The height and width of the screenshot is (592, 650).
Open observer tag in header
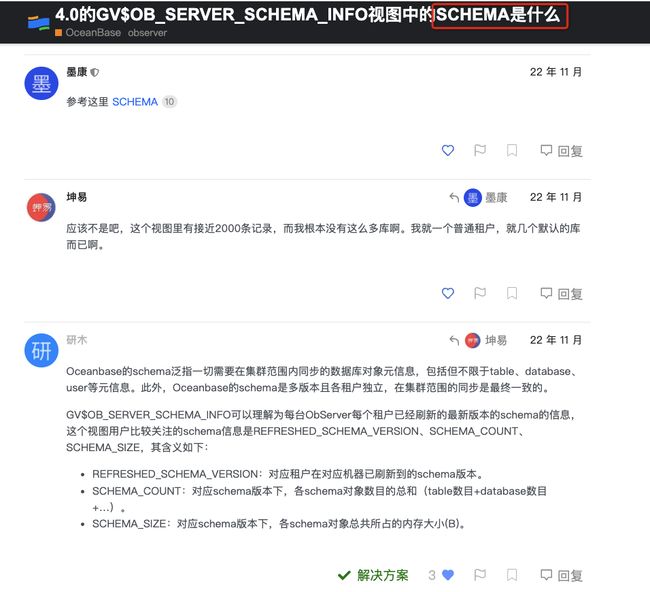pos(147,33)
